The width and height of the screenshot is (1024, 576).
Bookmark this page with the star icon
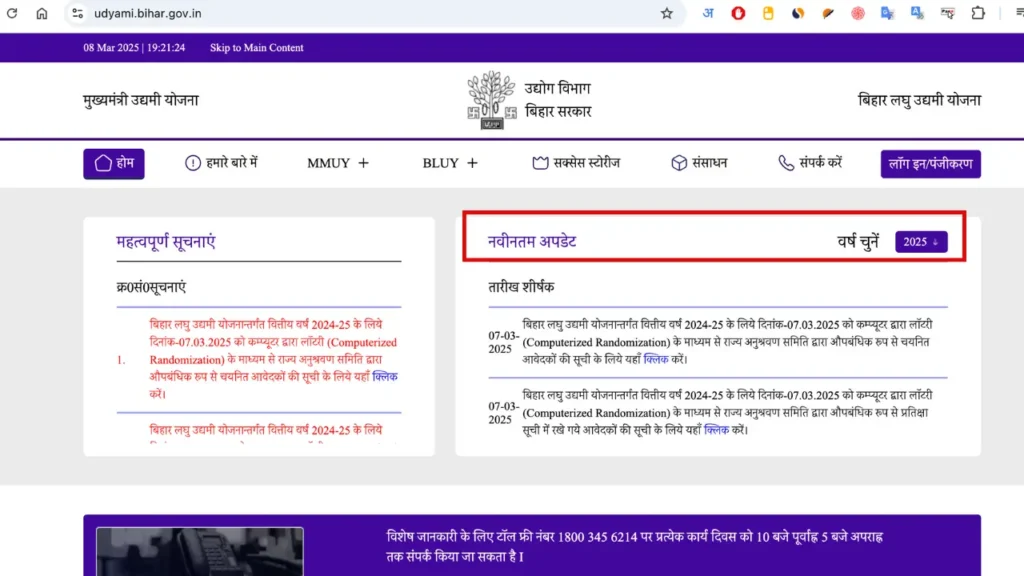tap(667, 13)
